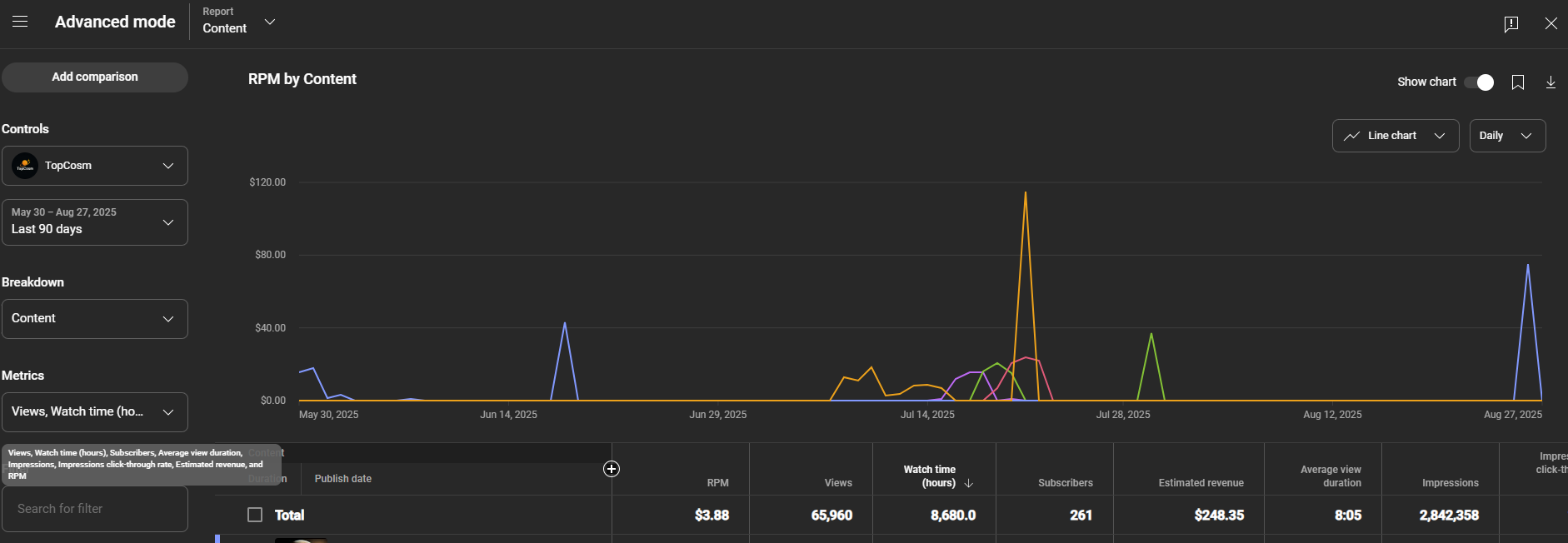Click the Jun 29, 2025 axis label
Image resolution: width=1568 pixels, height=543 pixels.
717,415
